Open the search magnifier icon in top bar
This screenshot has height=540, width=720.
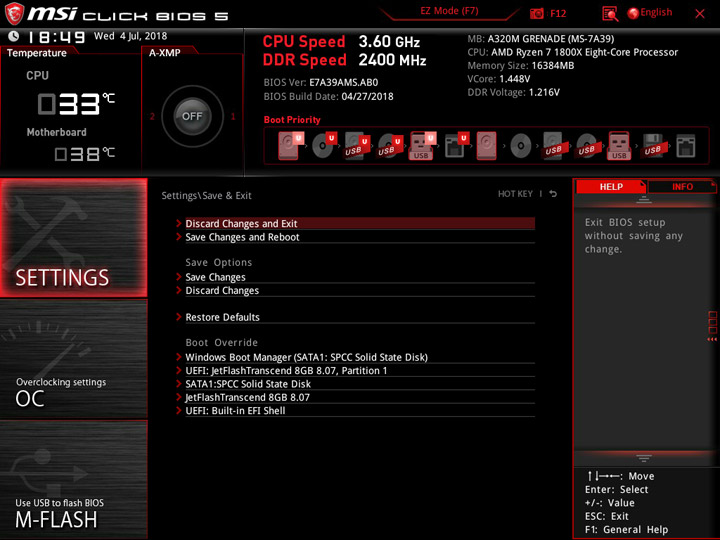(x=610, y=14)
